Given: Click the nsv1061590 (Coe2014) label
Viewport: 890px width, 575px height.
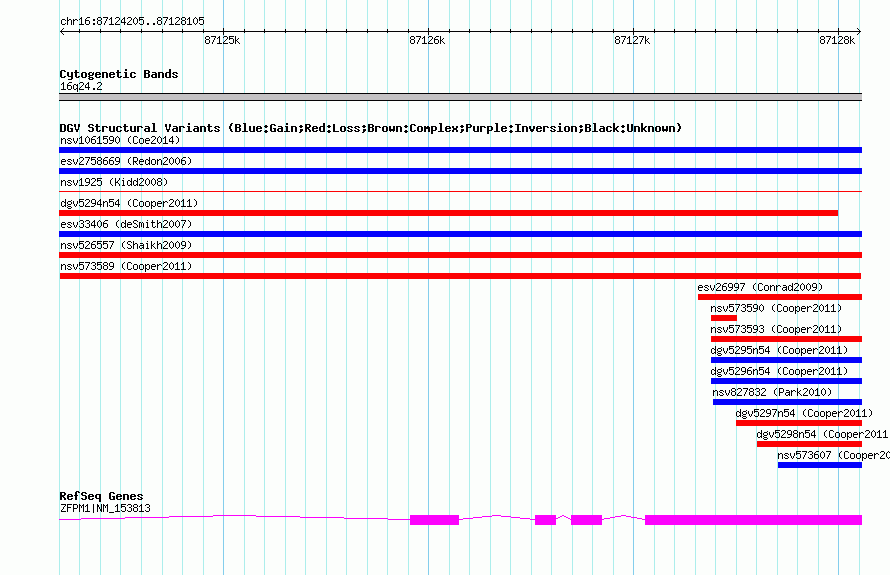Looking at the screenshot, I should coord(120,140).
